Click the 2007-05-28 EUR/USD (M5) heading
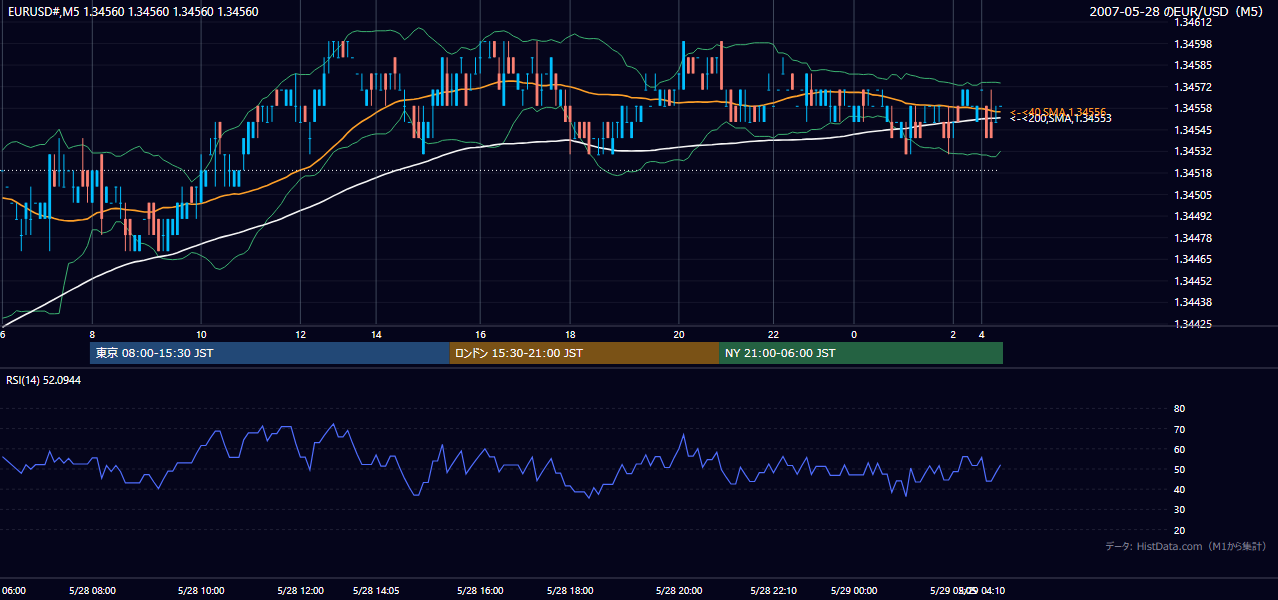1278x600 pixels. tap(1178, 12)
